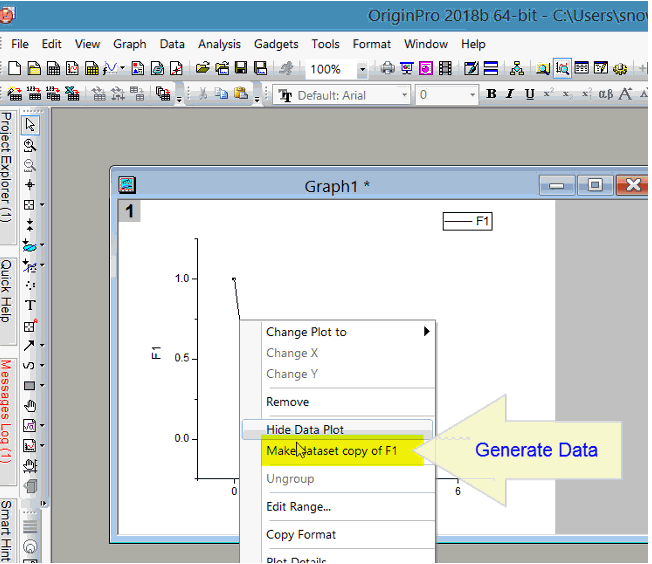This screenshot has height=564, width=652.
Task: Click the Code Builder gear icon
Action: coord(620,68)
